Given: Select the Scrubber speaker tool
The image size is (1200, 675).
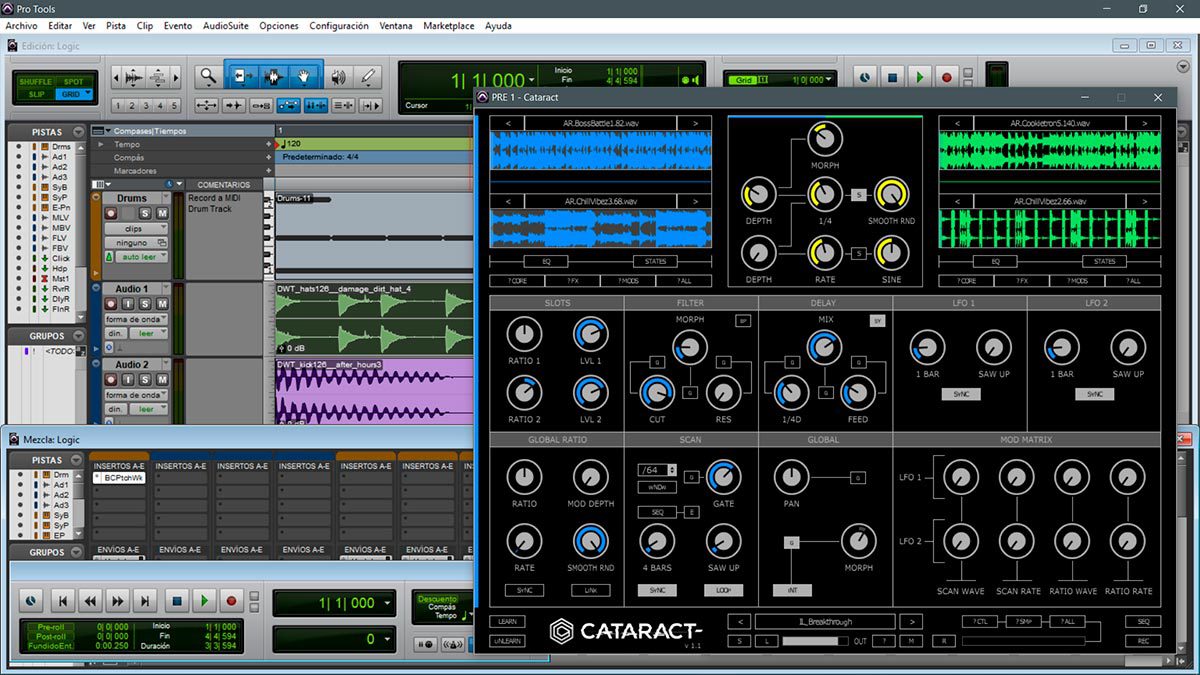Looking at the screenshot, I should coord(338,76).
